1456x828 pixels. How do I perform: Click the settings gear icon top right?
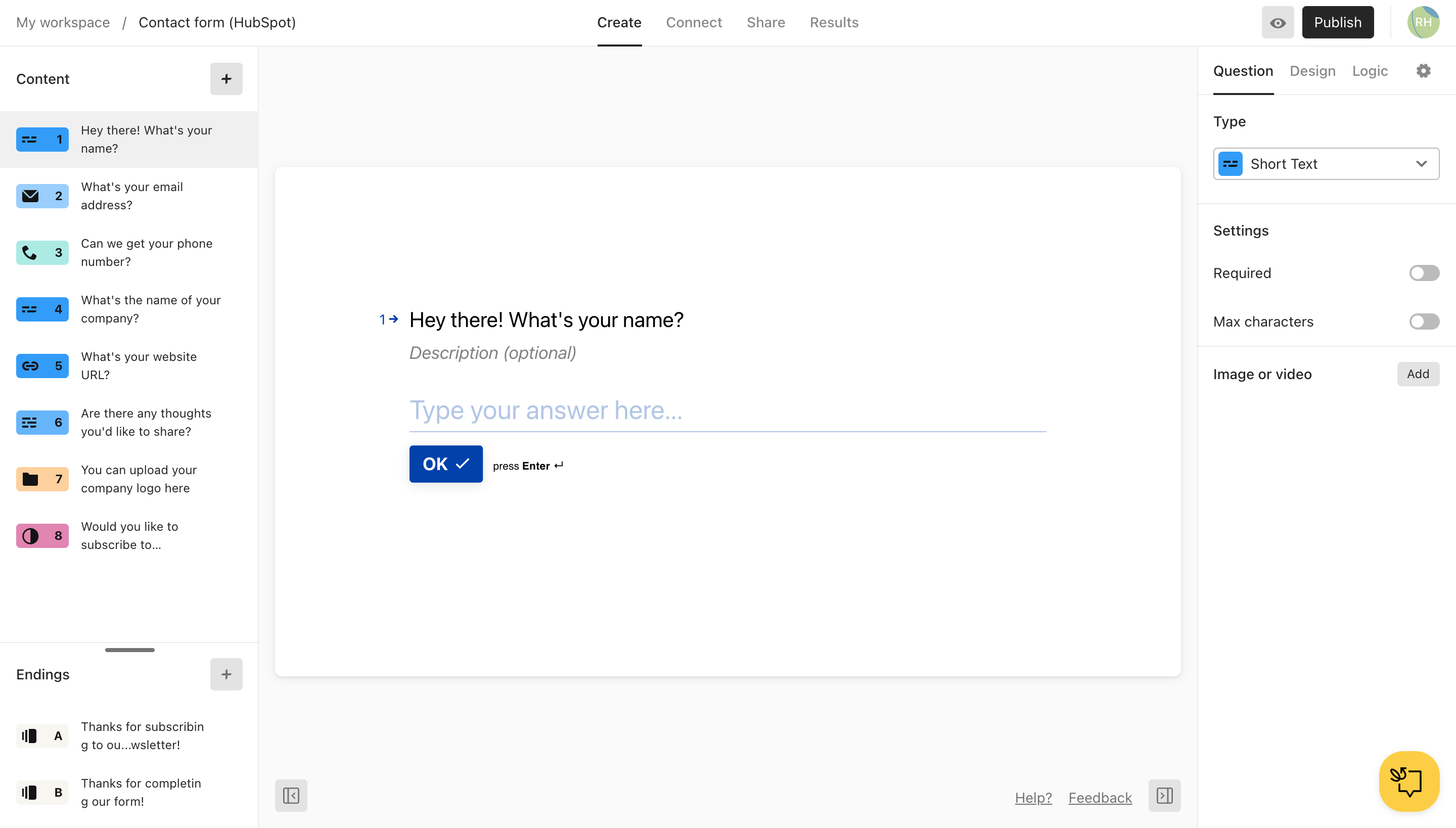tap(1424, 71)
